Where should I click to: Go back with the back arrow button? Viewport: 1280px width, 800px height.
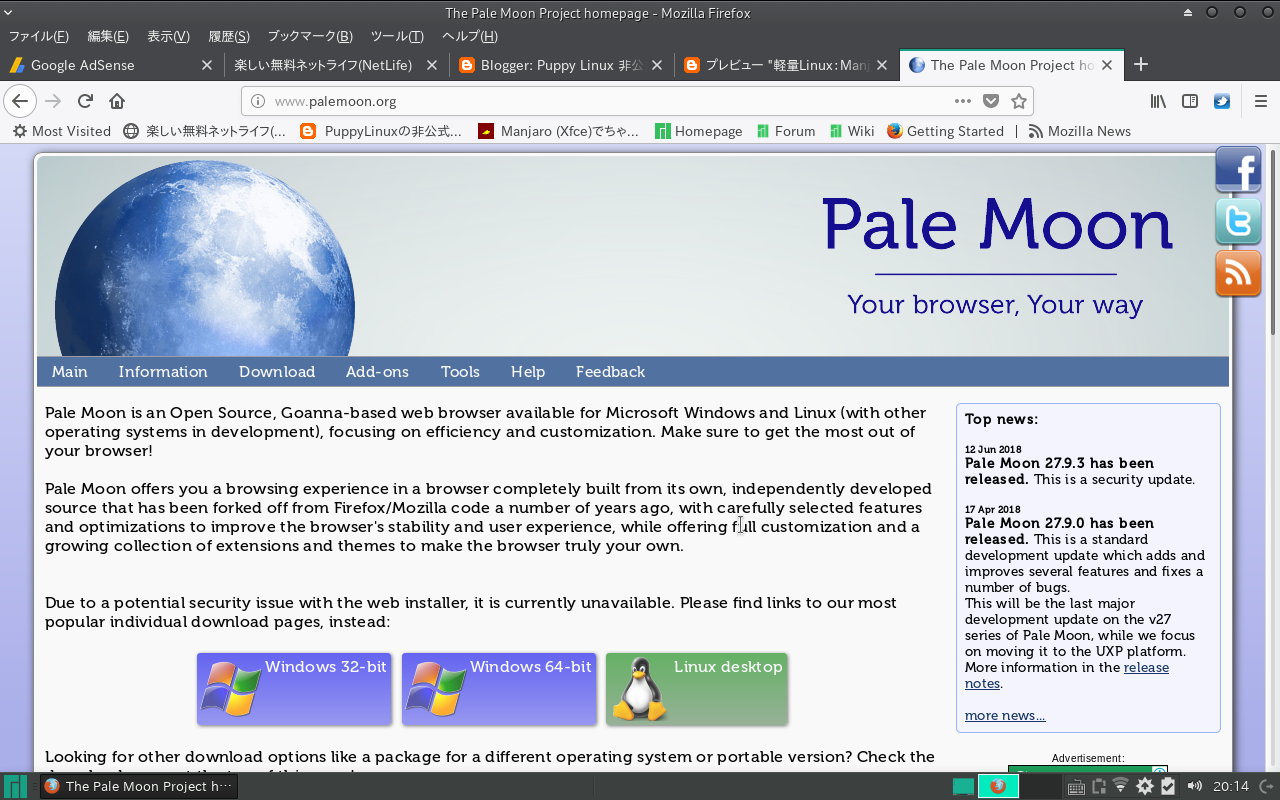(20, 101)
